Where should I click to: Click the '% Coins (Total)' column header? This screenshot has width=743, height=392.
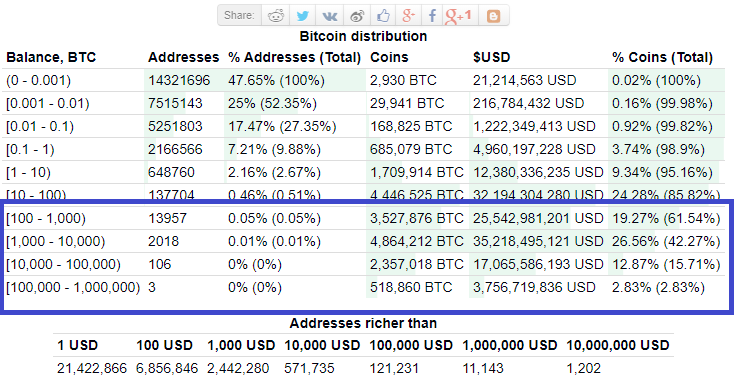coord(662,57)
